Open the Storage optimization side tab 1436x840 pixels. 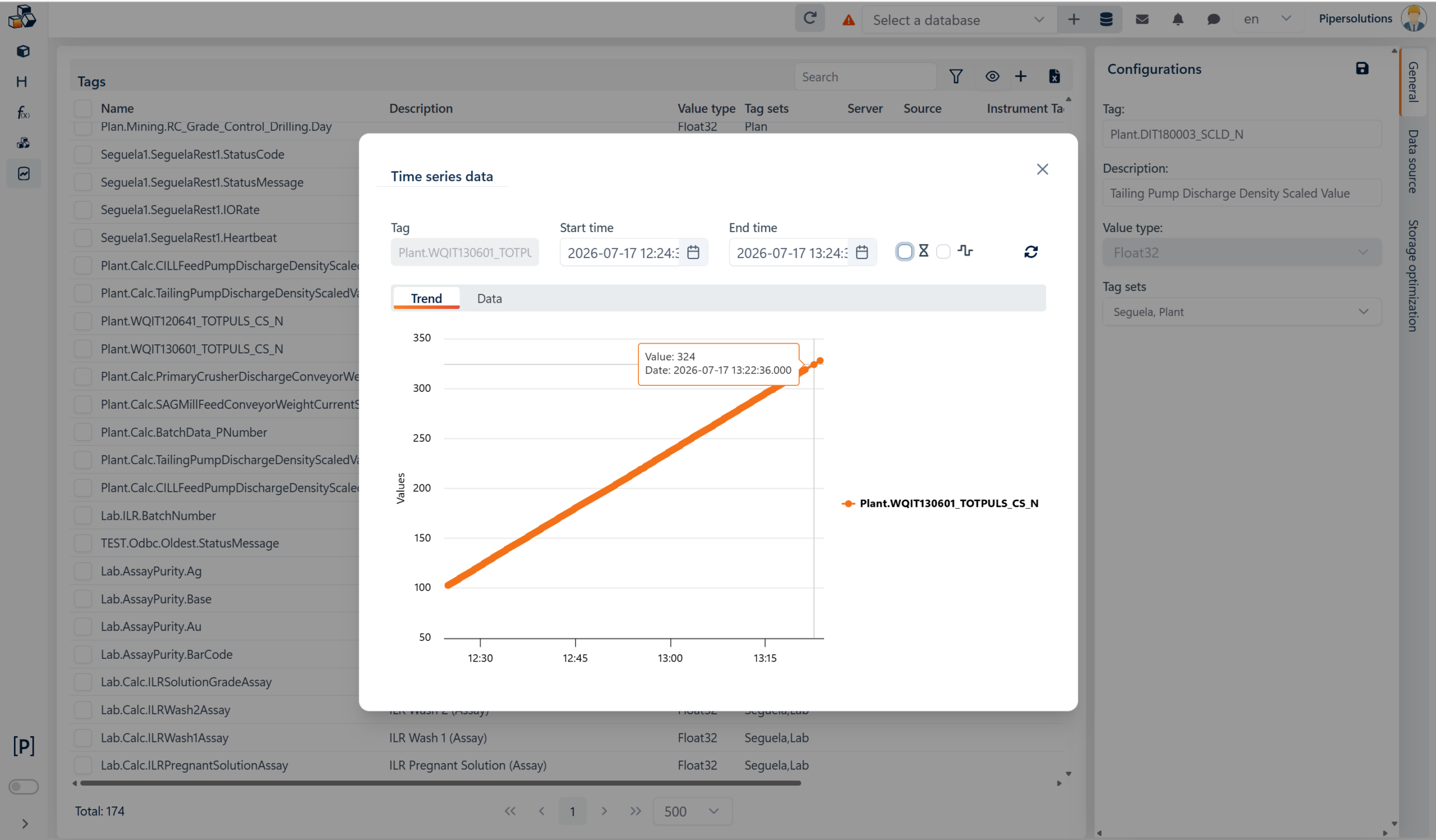click(1413, 276)
